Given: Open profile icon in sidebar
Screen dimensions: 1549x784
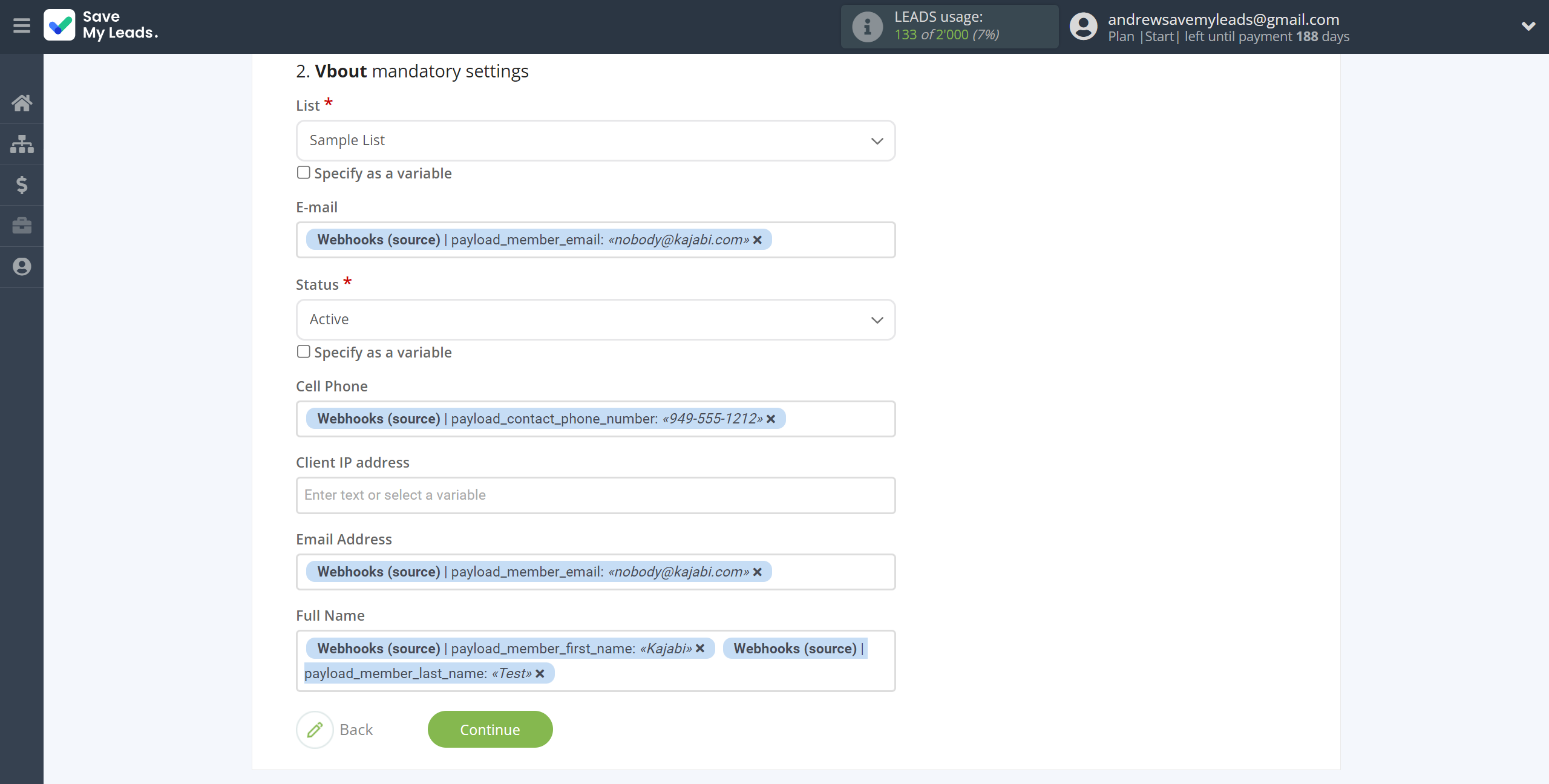Looking at the screenshot, I should pos(22,267).
